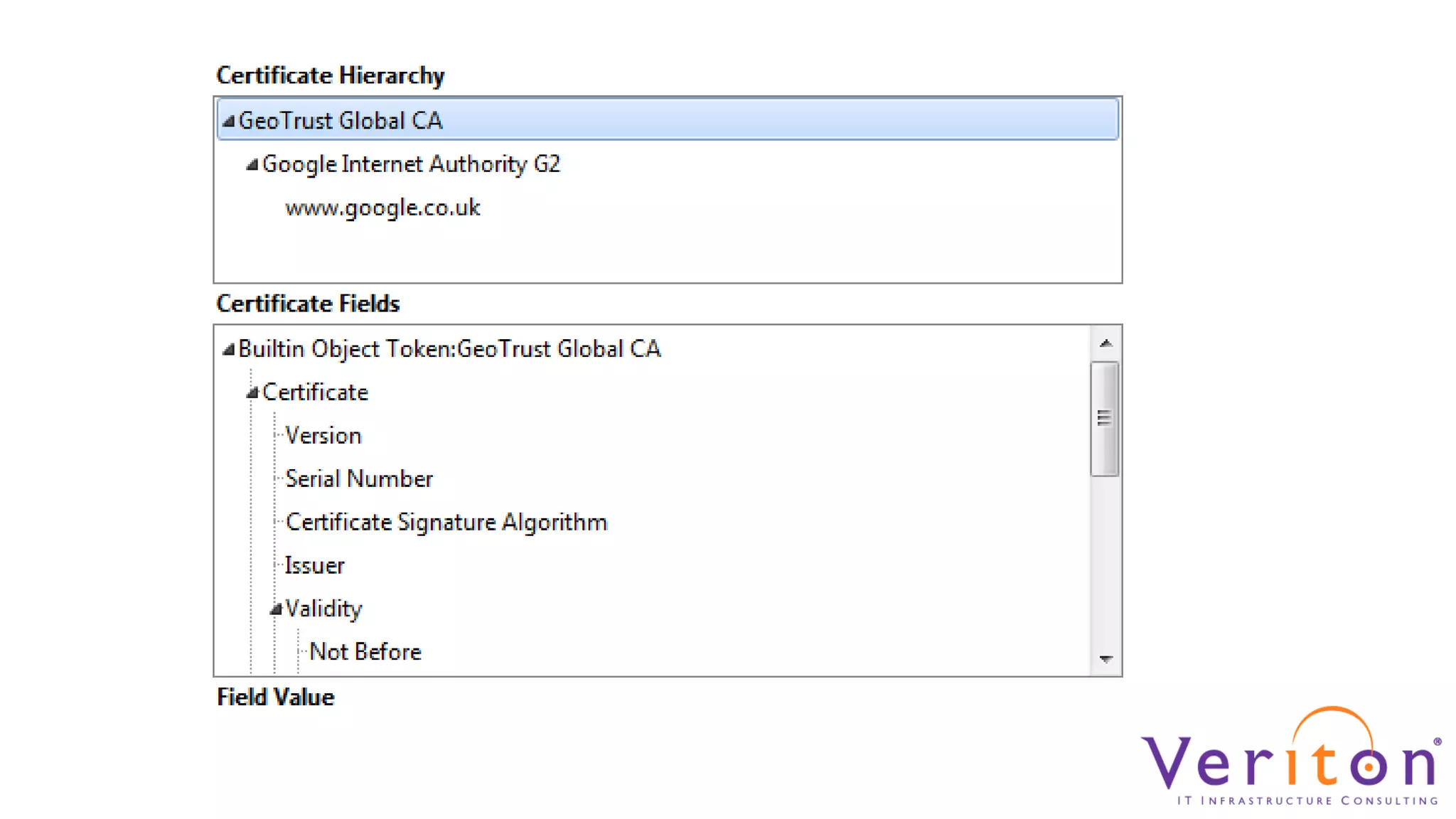Click the scroll up arrow in Certificate Fields

click(1106, 343)
